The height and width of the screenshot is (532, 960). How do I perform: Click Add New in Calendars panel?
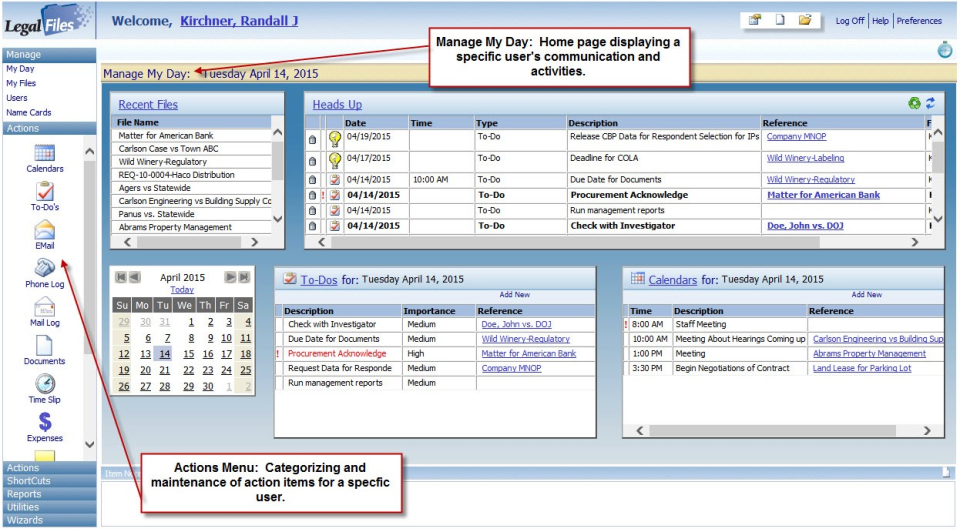coord(866,294)
